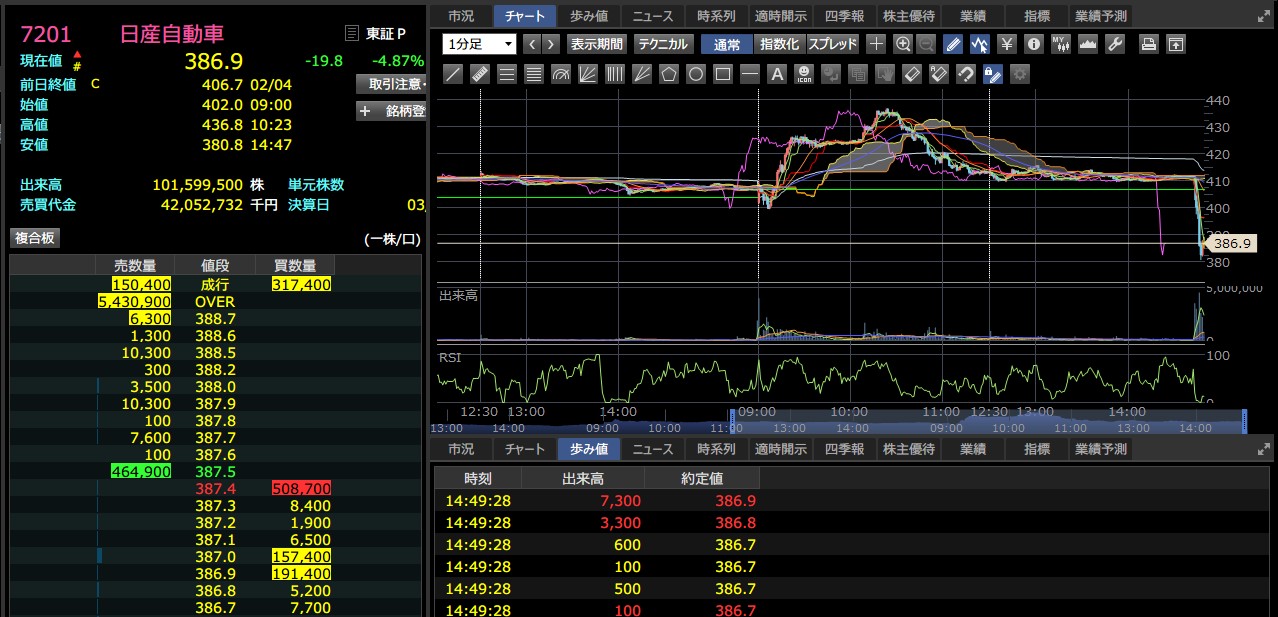The width and height of the screenshot is (1278, 617).
Task: Click the 時刻 column header
Action: [478, 477]
